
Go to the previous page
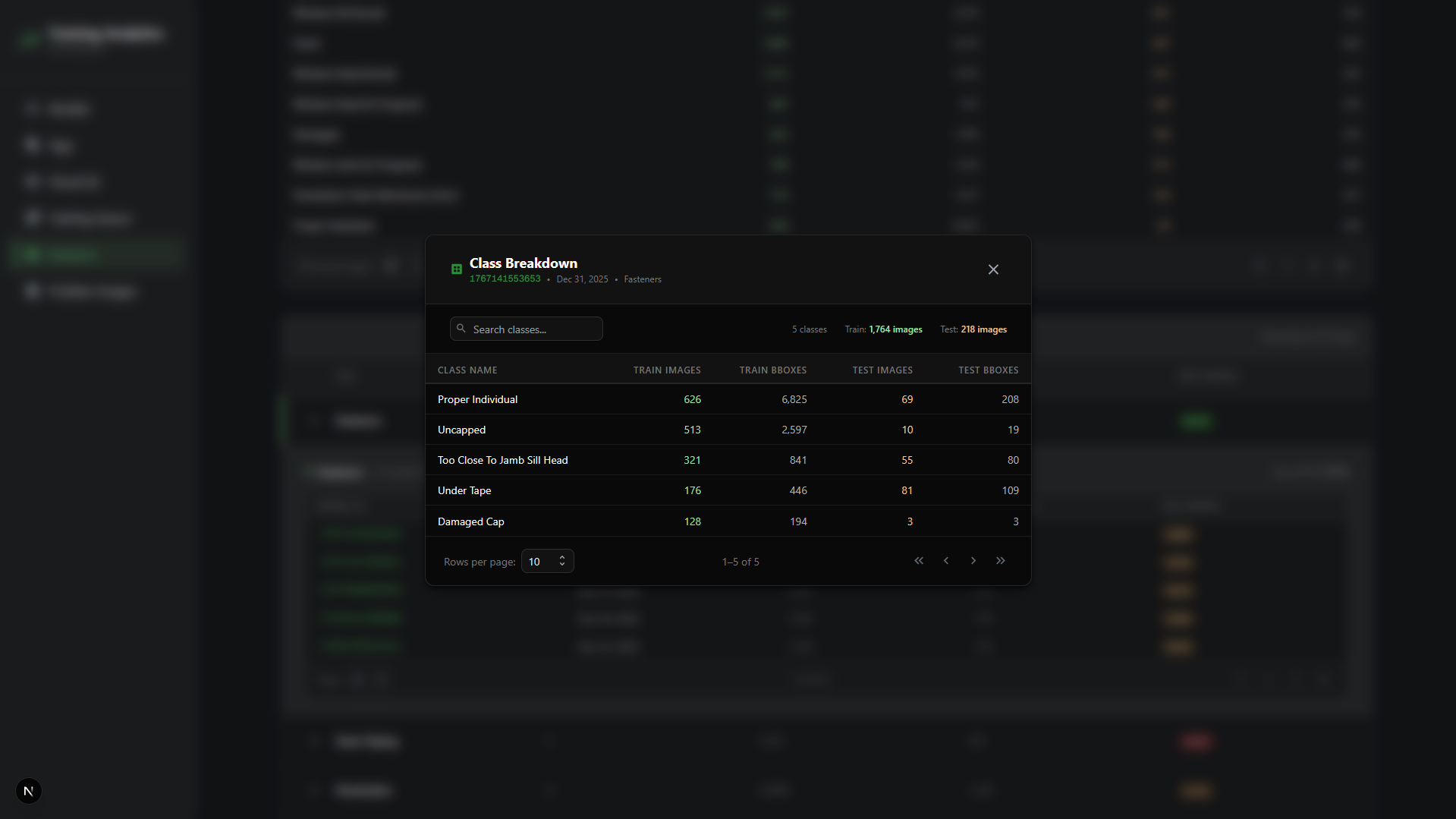click(x=946, y=561)
